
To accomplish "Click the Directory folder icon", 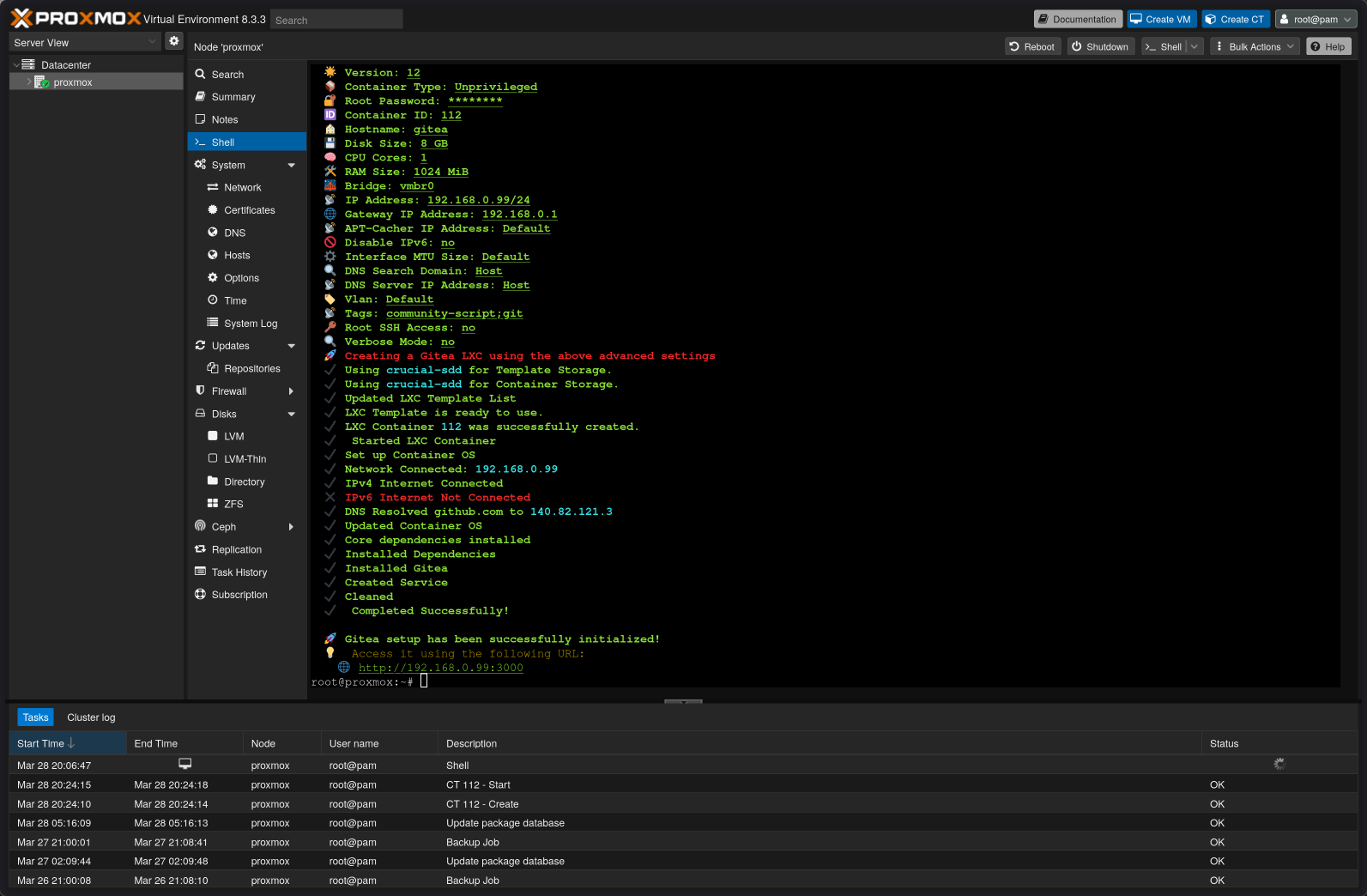I will (x=213, y=481).
